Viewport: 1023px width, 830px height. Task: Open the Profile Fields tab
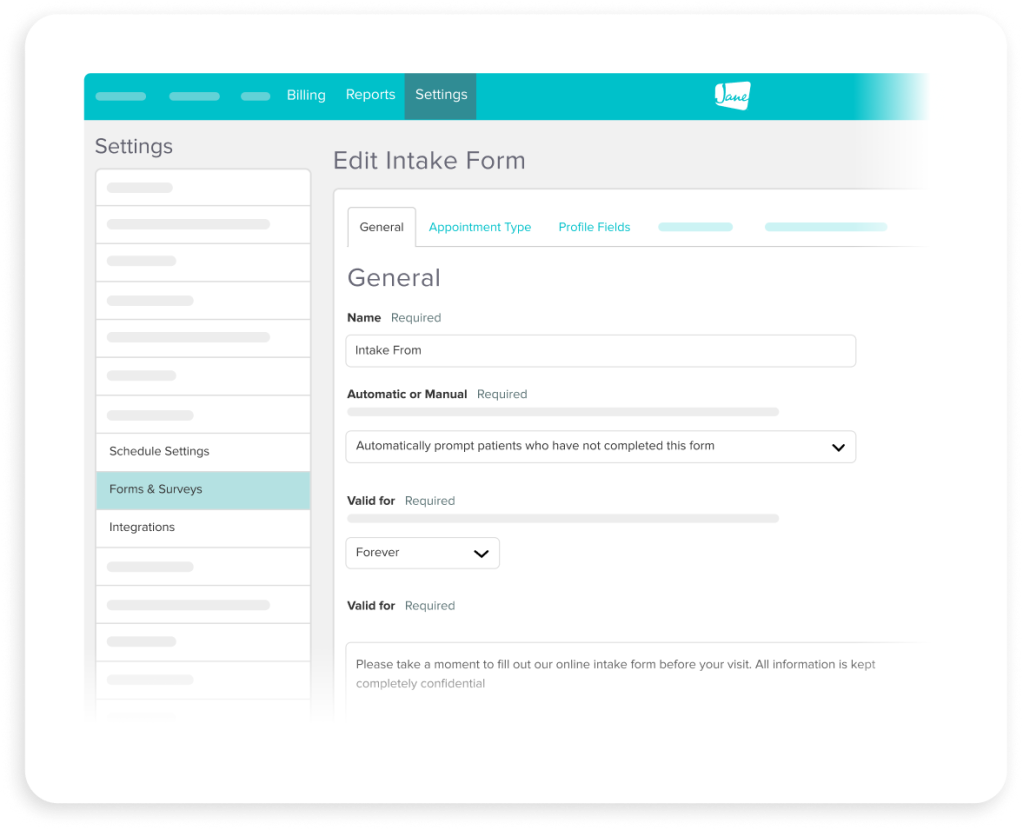[x=594, y=227]
